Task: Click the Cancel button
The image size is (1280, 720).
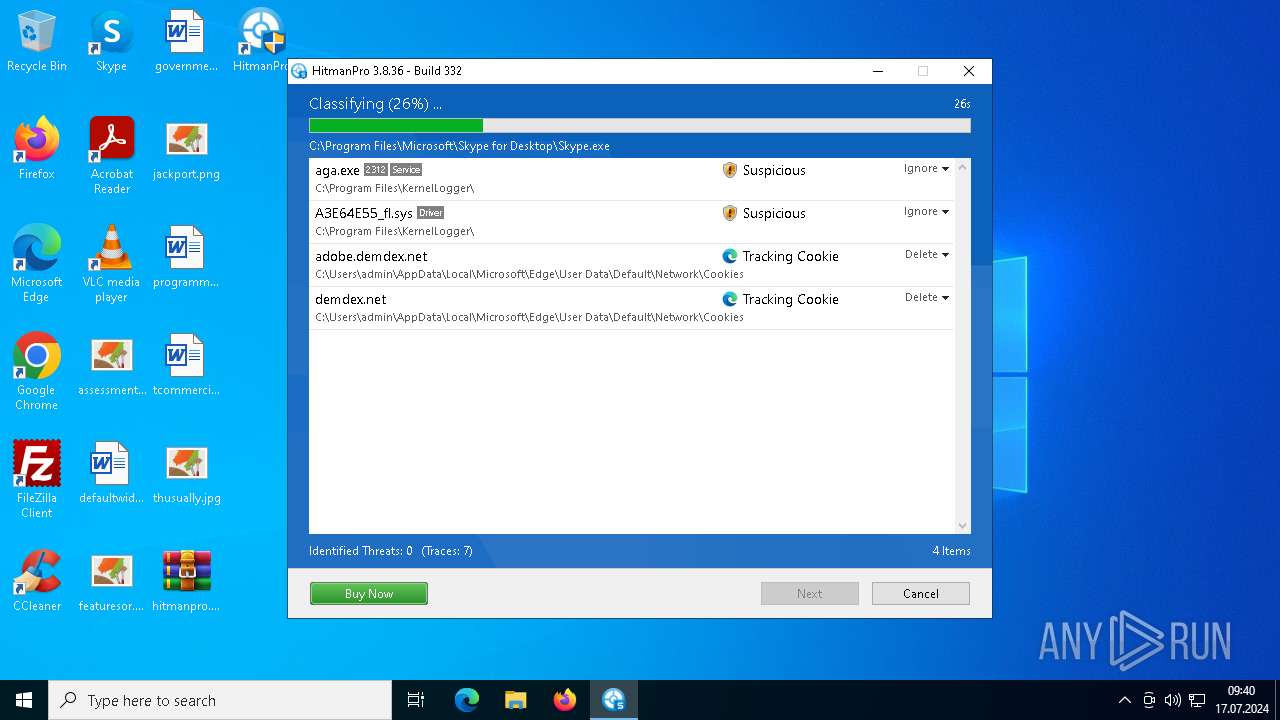Action: (921, 594)
